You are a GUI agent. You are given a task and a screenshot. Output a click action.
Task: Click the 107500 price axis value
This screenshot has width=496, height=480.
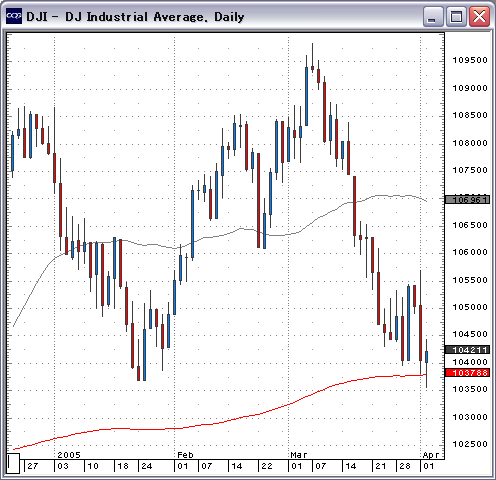point(470,170)
